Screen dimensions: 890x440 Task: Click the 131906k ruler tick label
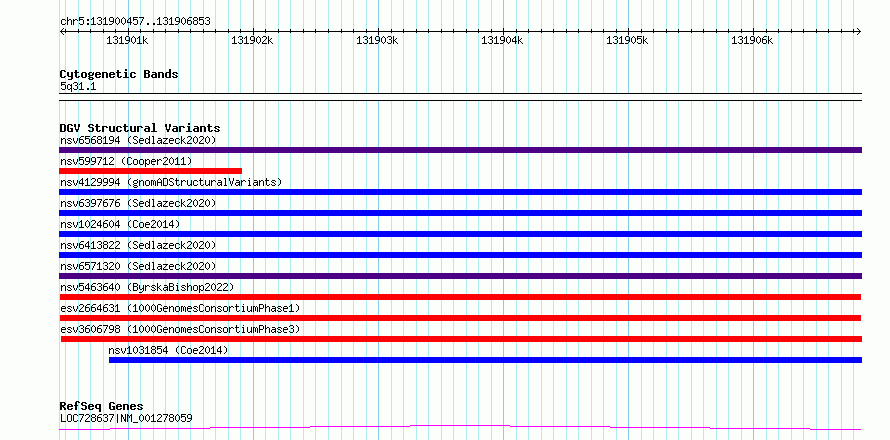(x=752, y=40)
